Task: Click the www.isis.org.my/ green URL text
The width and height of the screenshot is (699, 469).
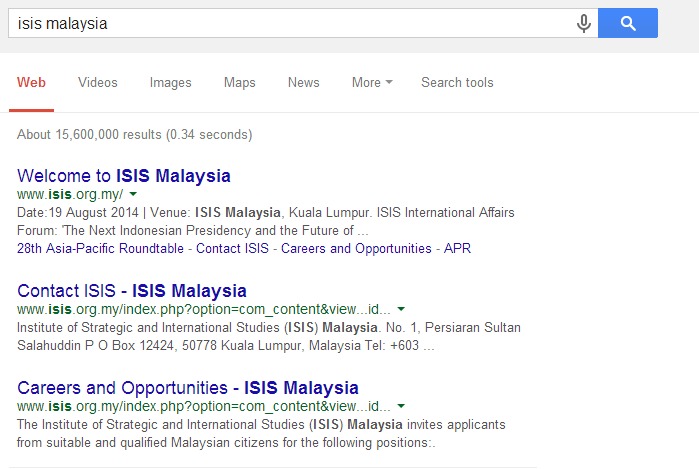Action: [70, 194]
